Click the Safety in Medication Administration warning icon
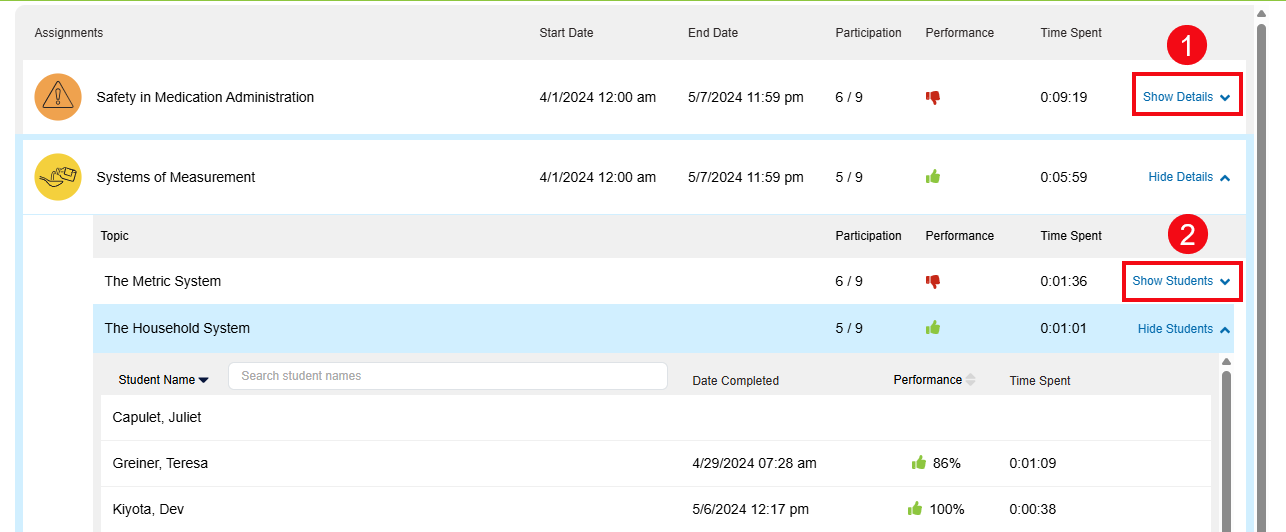Viewport: 1286px width, 532px height. point(58,97)
